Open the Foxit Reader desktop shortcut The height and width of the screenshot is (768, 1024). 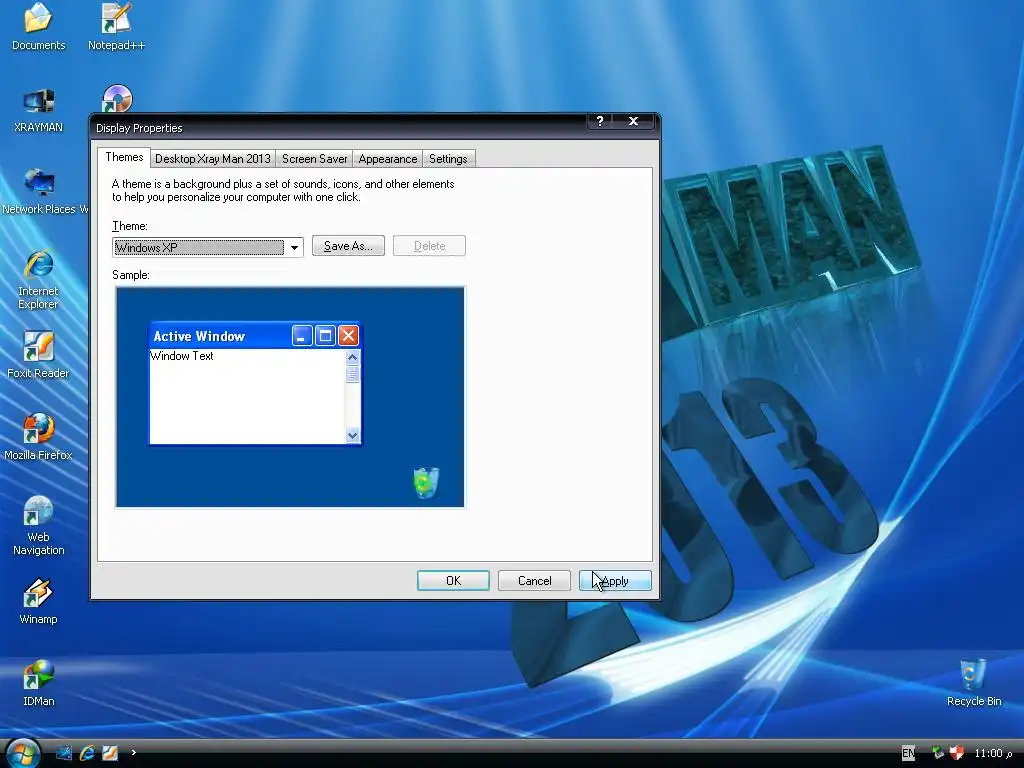pos(39,355)
